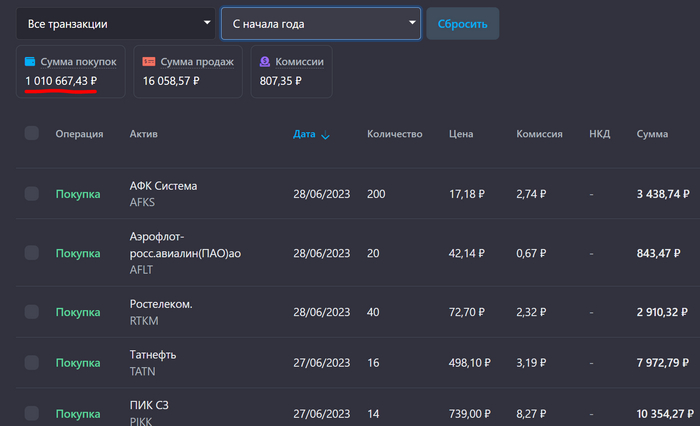Sort table by Дата column header
The image size is (700, 426).
(x=304, y=134)
